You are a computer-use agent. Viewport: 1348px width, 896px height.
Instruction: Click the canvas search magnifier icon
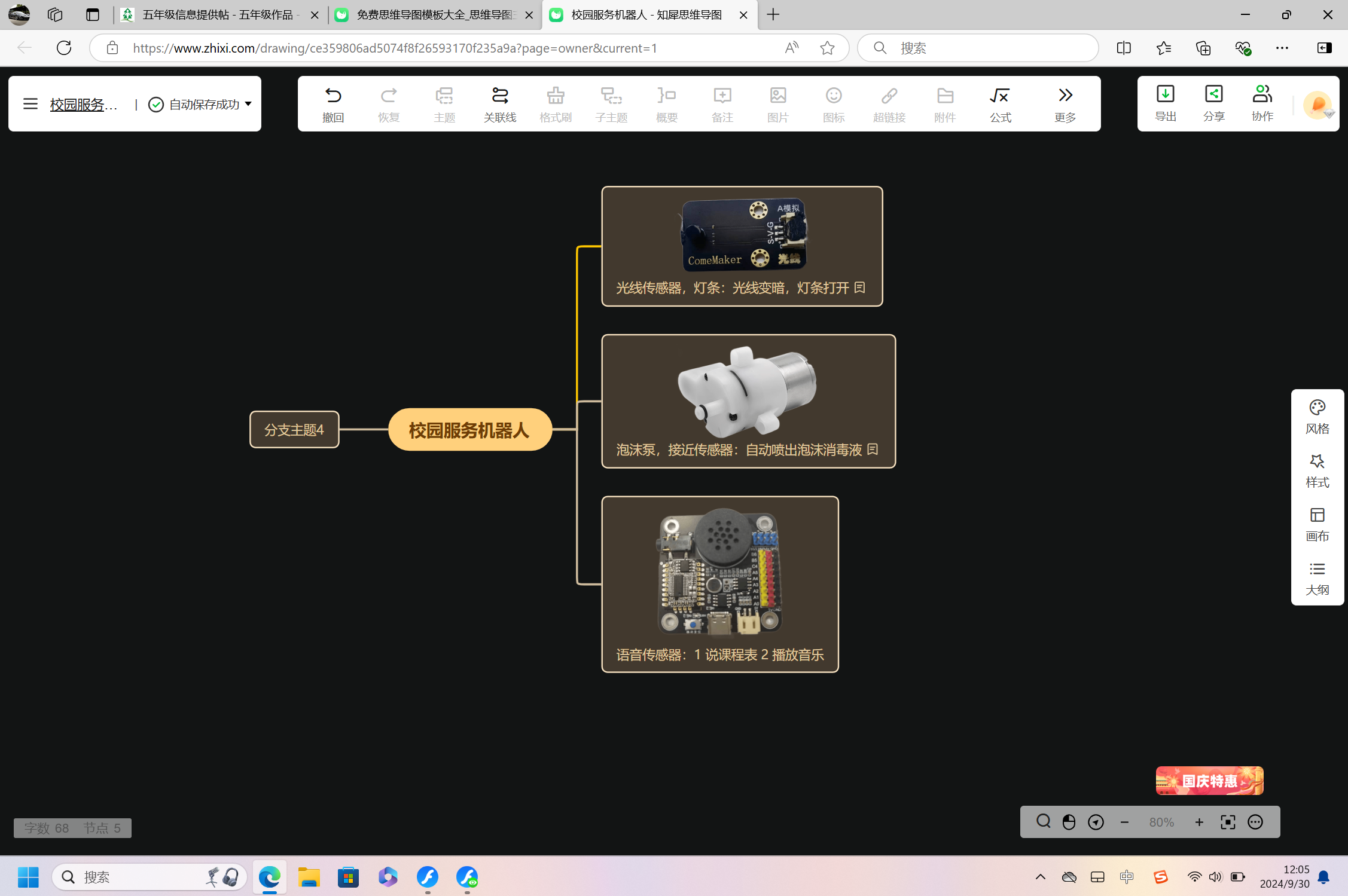pyautogui.click(x=1044, y=822)
